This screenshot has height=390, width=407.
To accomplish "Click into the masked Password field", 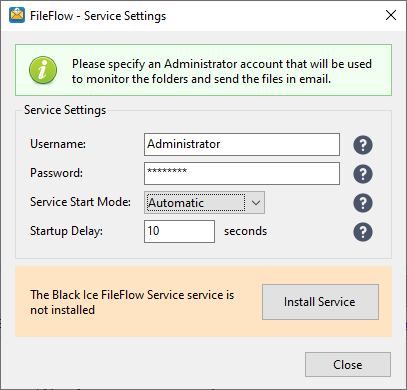I will [x=242, y=173].
